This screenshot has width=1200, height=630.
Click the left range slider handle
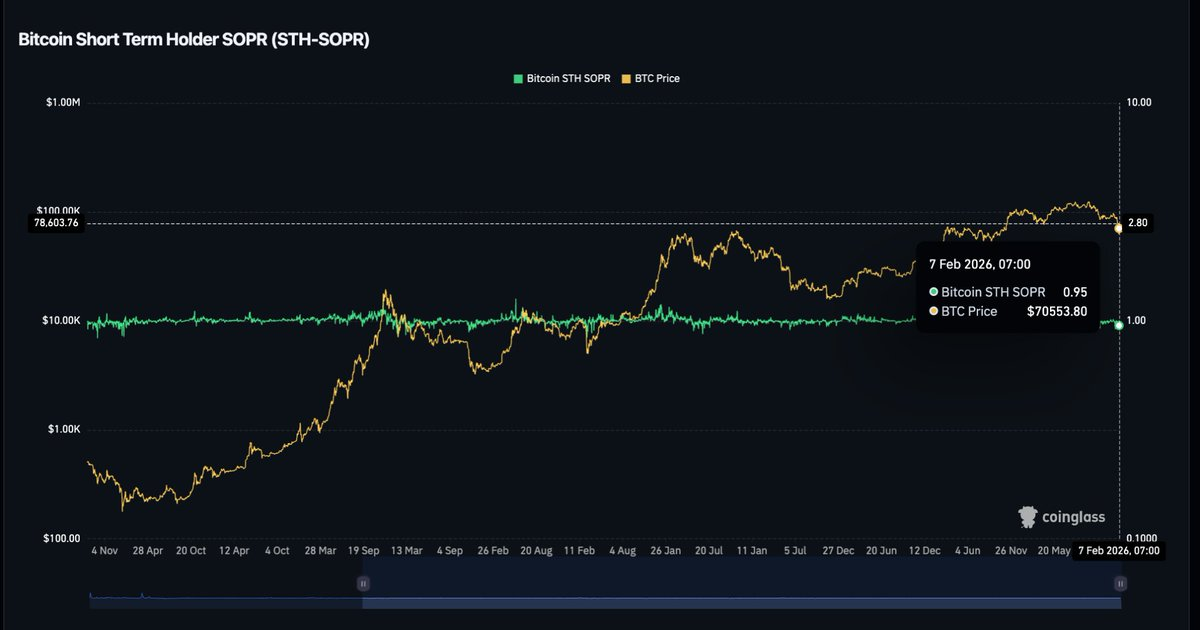pos(363,583)
